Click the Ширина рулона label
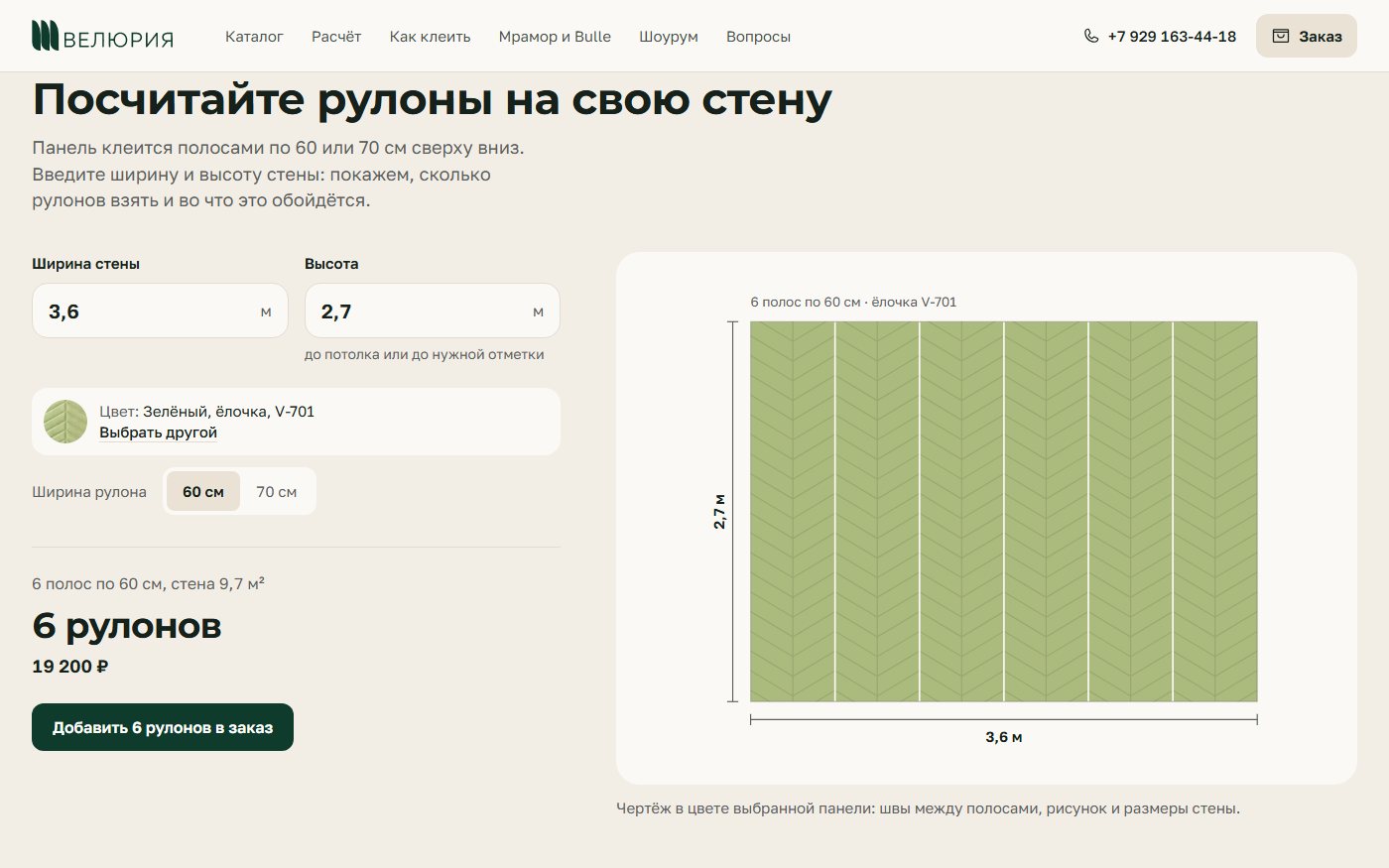Viewport: 1389px width, 868px height. pyautogui.click(x=89, y=492)
